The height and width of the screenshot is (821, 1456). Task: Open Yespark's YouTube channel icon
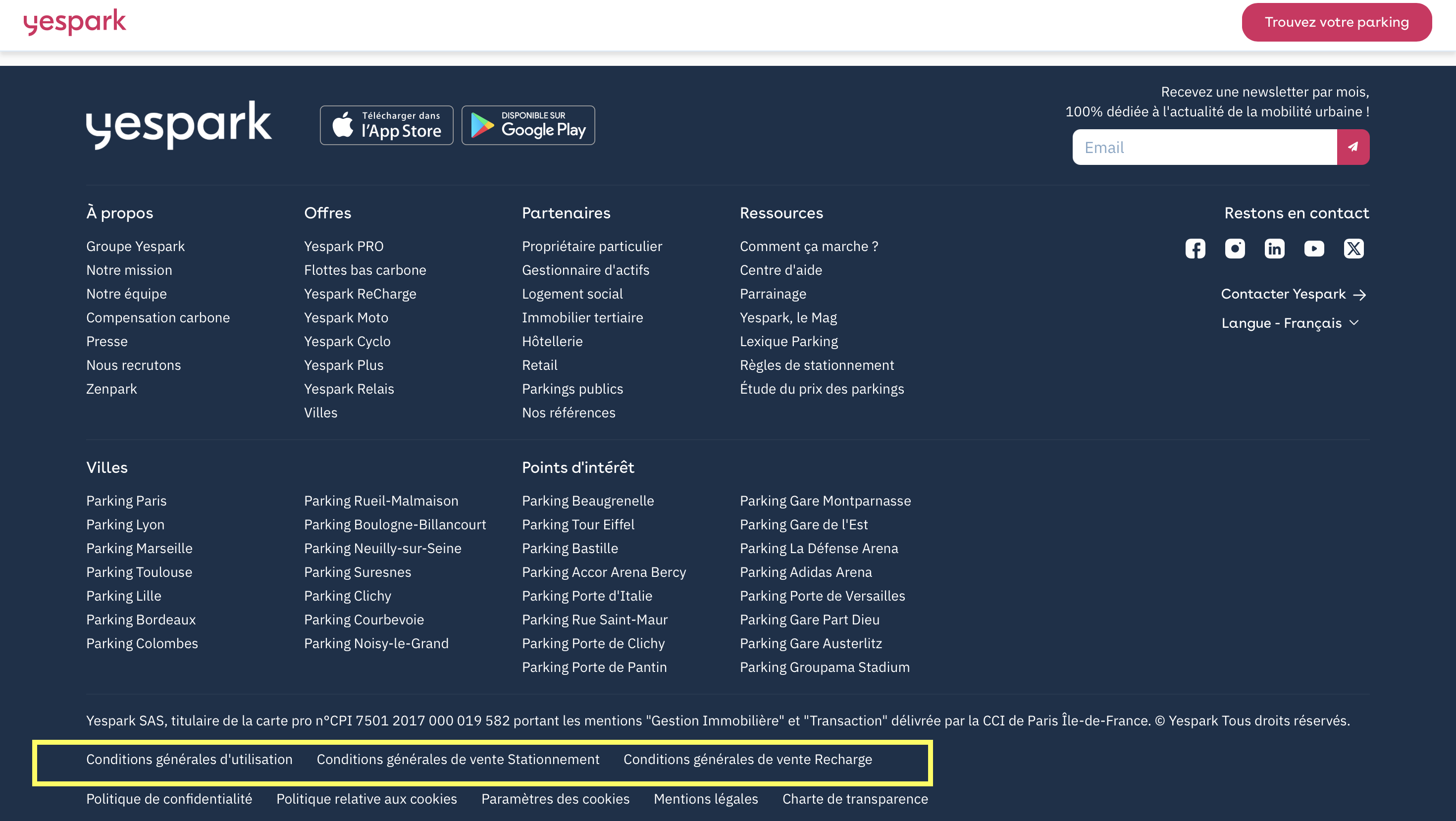tap(1313, 249)
